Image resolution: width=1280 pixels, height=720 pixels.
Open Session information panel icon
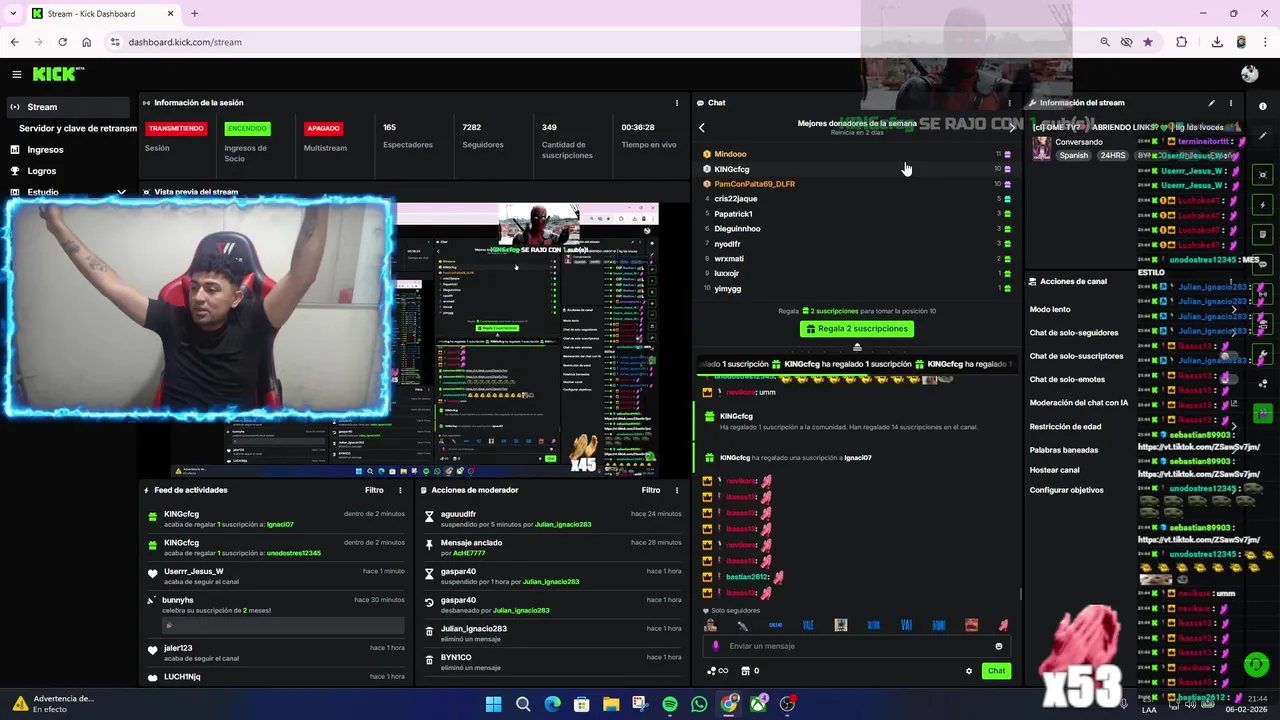(x=146, y=103)
